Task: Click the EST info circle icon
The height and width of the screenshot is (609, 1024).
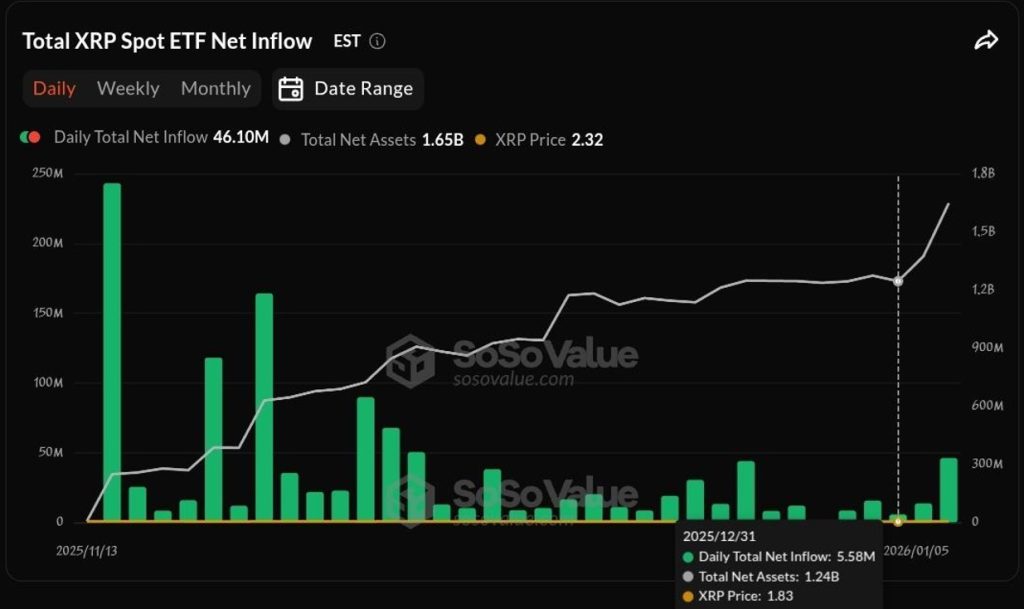Action: pyautogui.click(x=377, y=42)
